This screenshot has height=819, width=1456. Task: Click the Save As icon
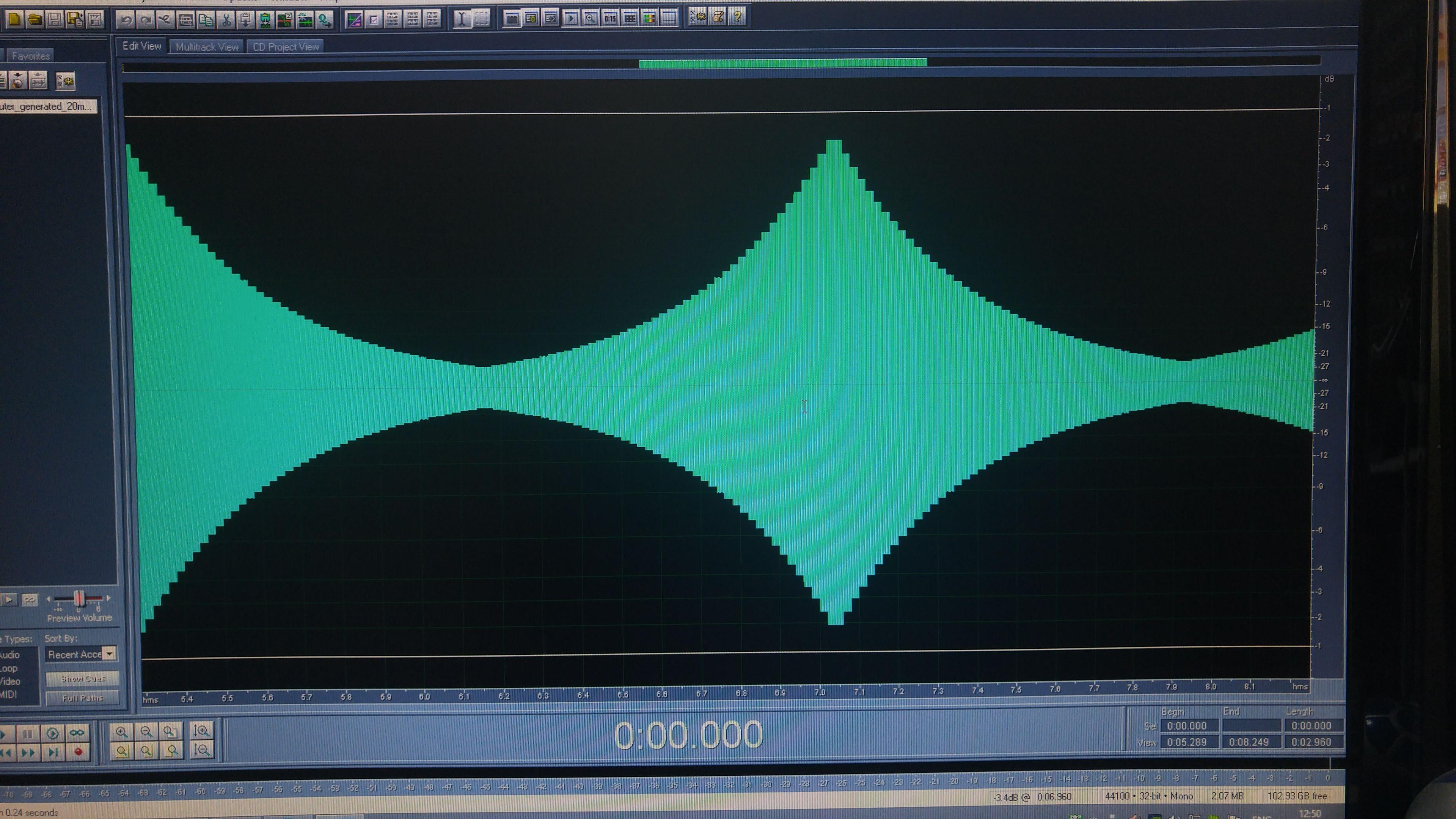coord(75,19)
